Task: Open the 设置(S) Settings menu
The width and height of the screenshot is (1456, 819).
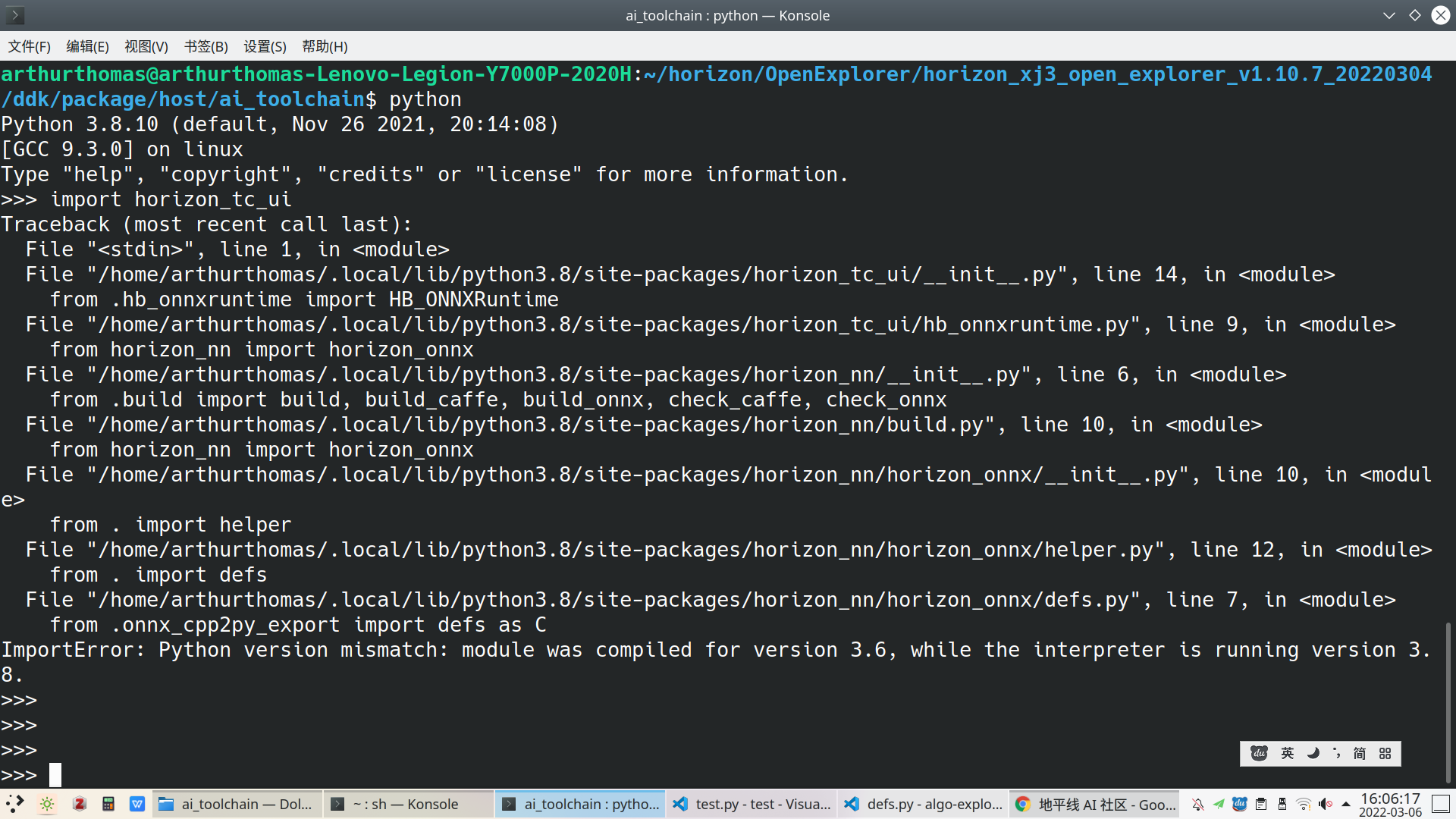Action: tap(265, 46)
